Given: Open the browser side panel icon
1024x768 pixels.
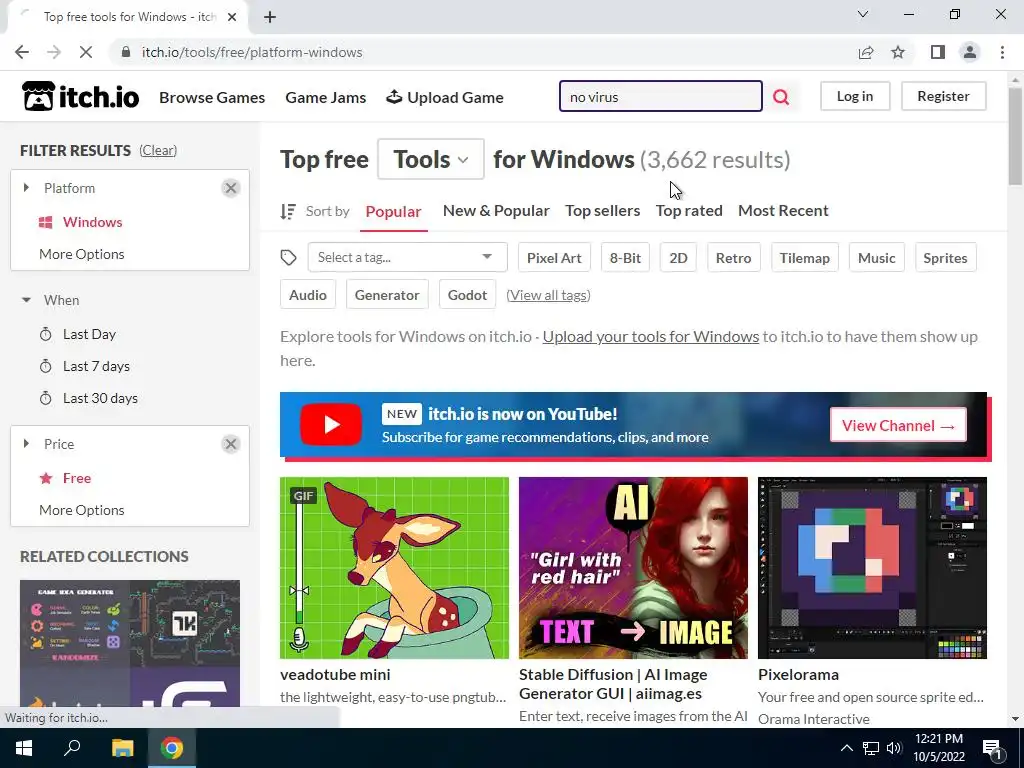Looking at the screenshot, I should [x=938, y=52].
